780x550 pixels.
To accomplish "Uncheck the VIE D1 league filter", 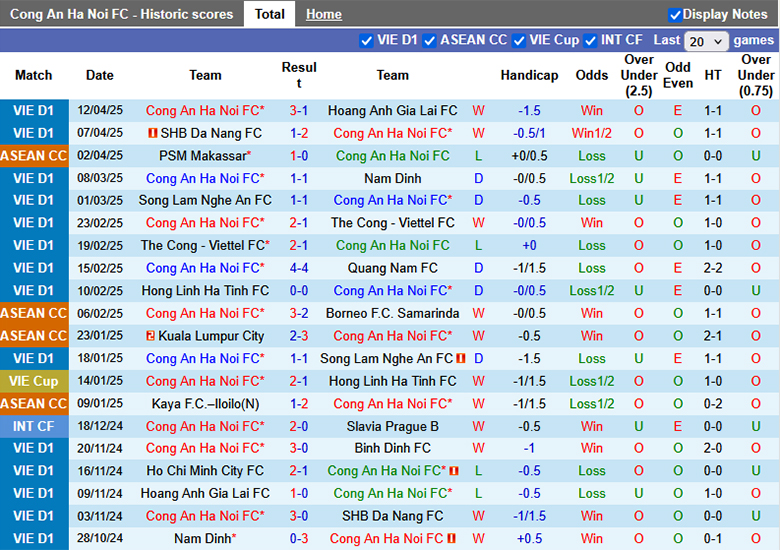I will [x=366, y=41].
